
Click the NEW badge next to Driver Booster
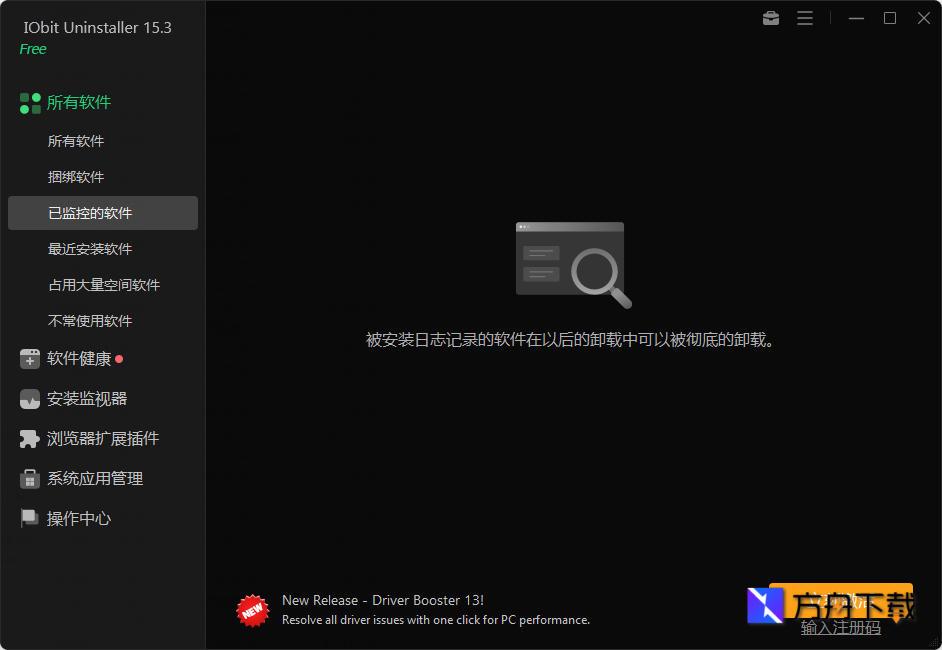pyautogui.click(x=252, y=610)
